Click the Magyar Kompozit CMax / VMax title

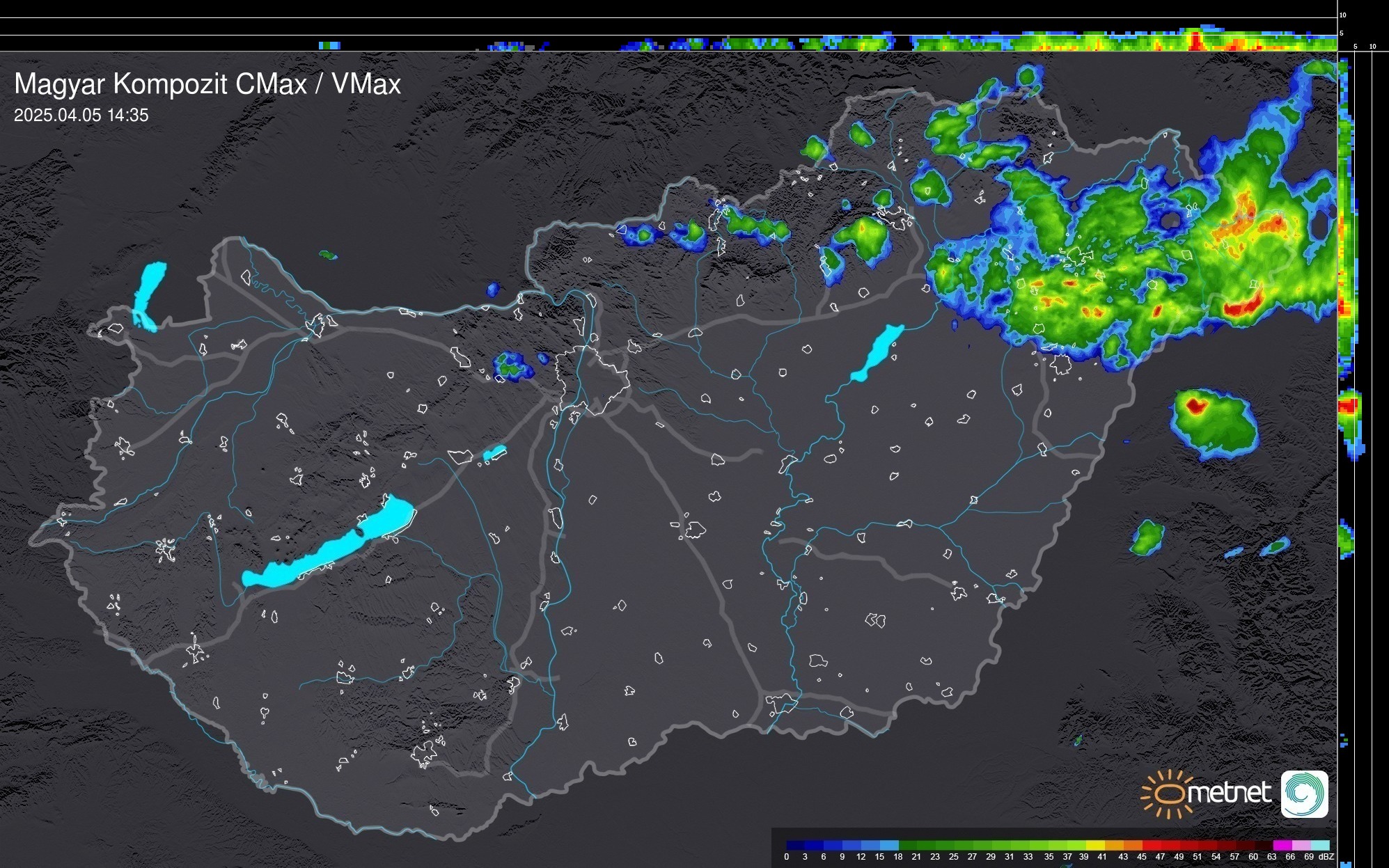[x=207, y=84]
